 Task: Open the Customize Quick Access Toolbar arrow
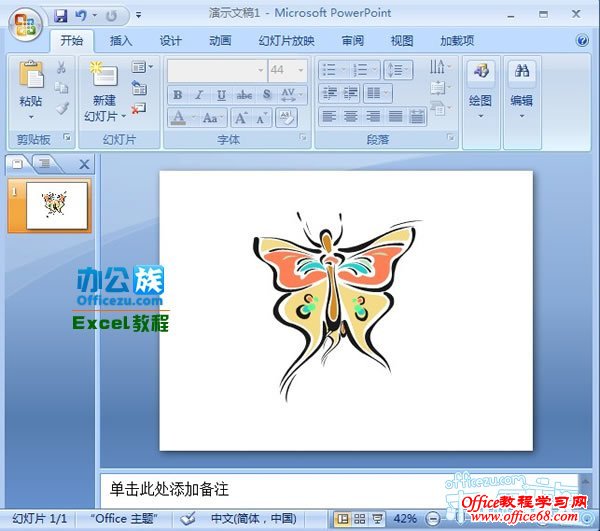(x=139, y=16)
